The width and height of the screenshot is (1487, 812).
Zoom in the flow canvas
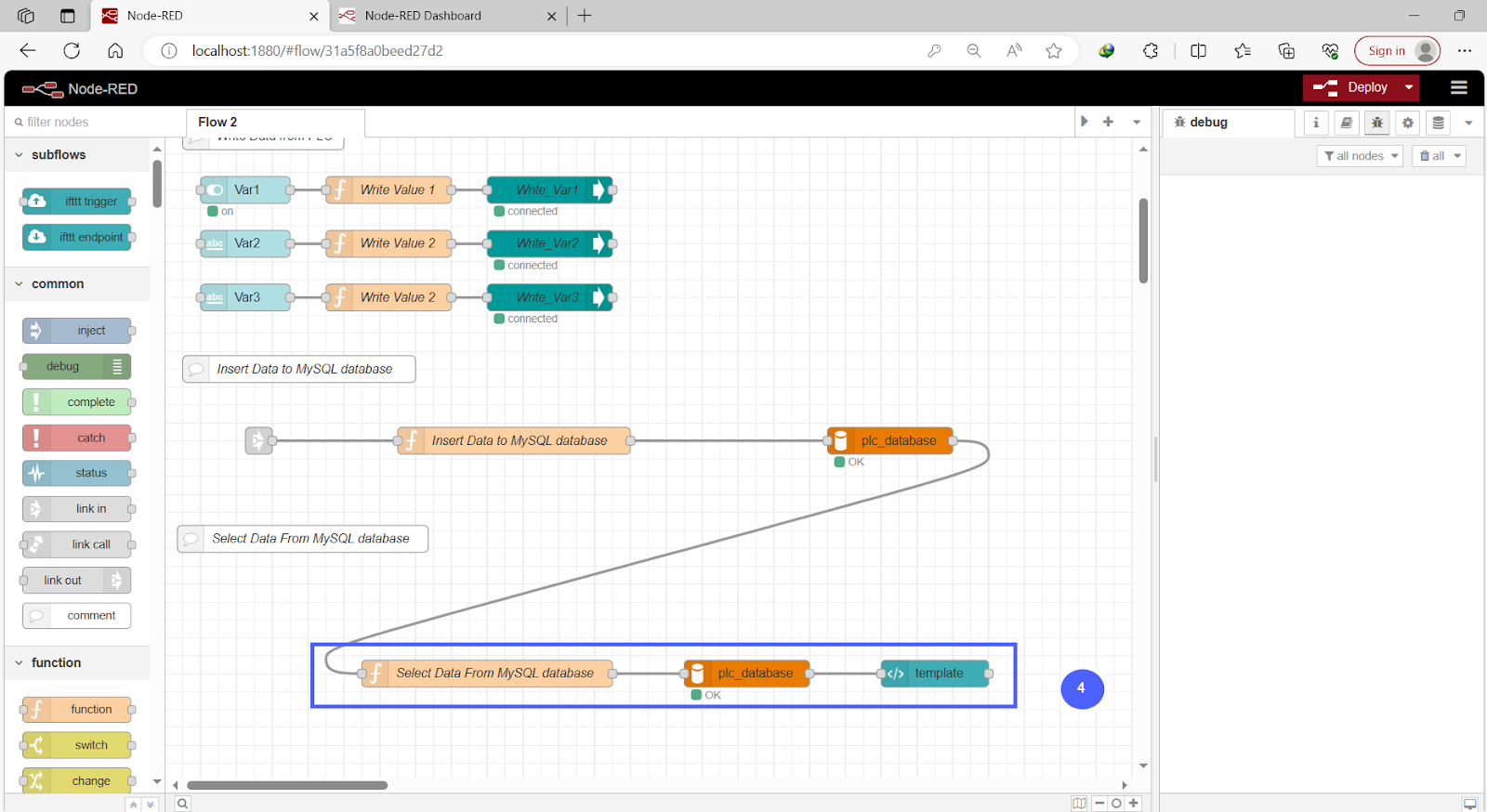click(x=1133, y=804)
